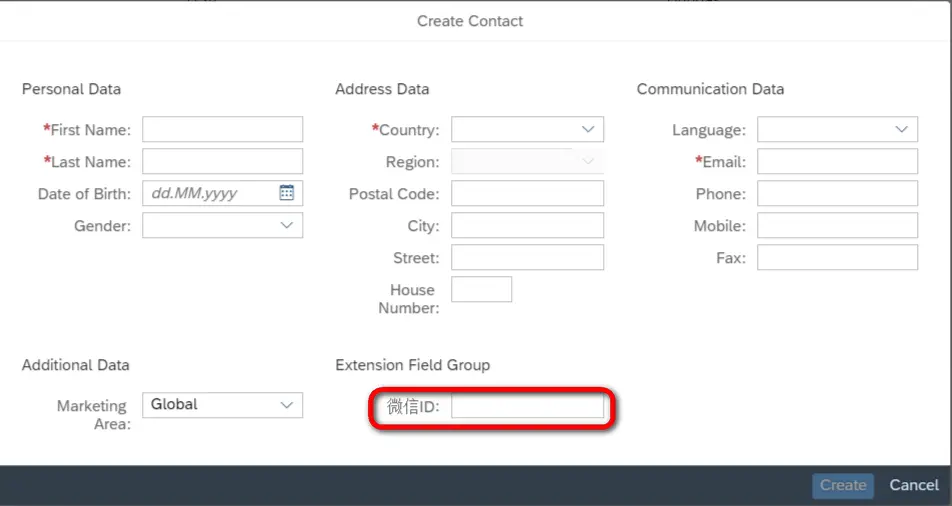
Task: Click the First Name input field
Action: pos(223,129)
